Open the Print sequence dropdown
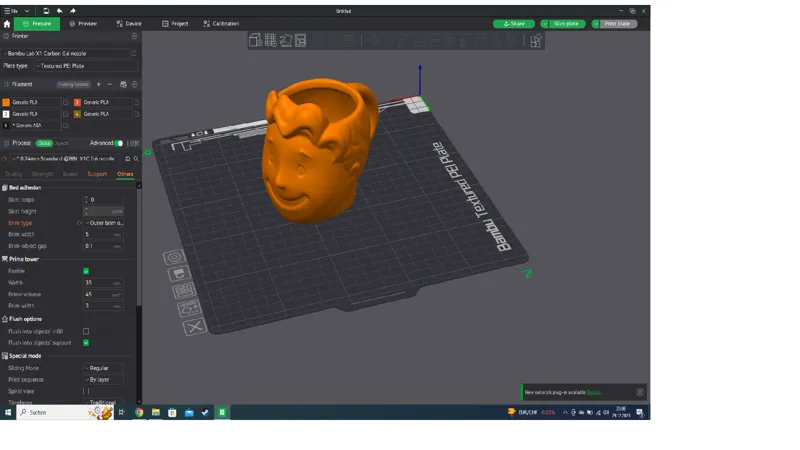 104,380
